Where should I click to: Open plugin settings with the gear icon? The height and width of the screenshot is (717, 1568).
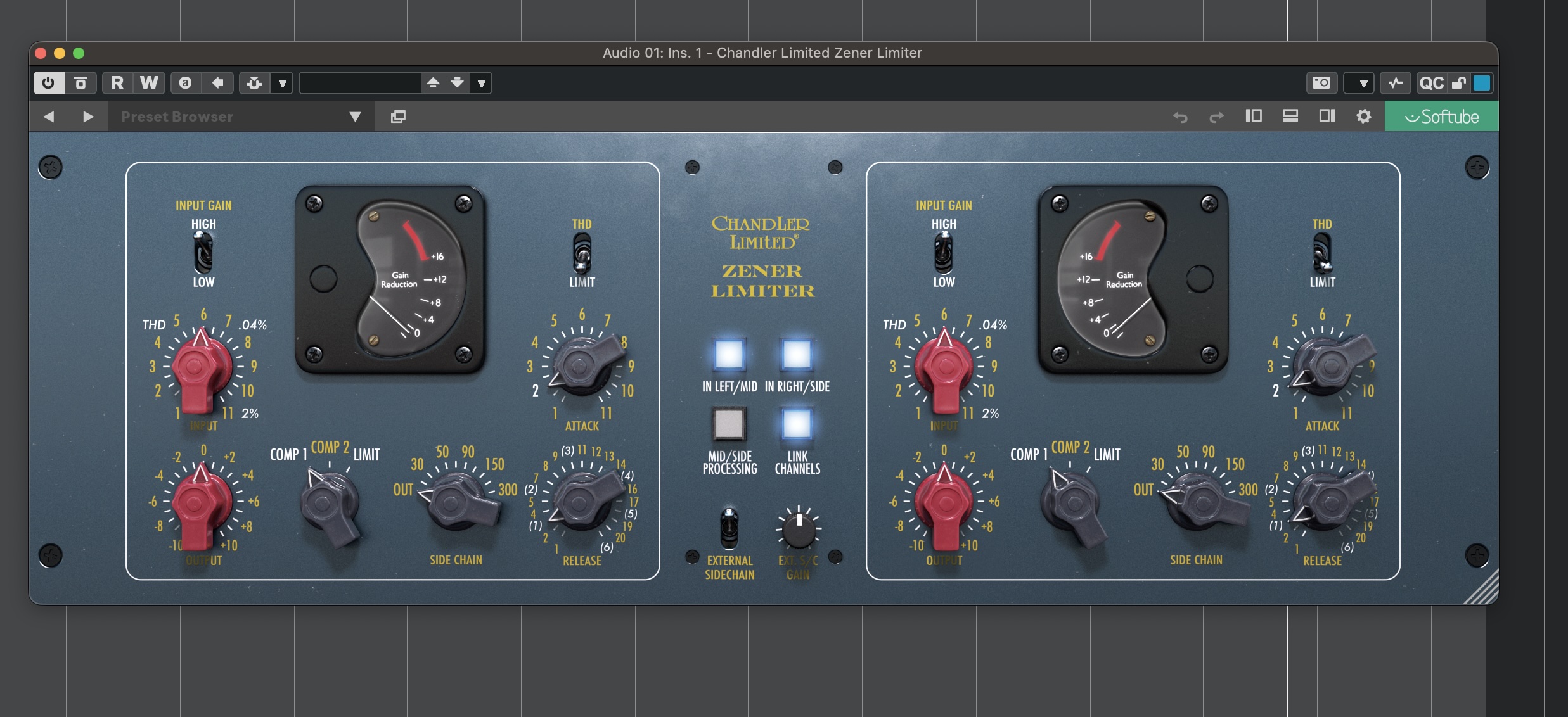point(1364,116)
